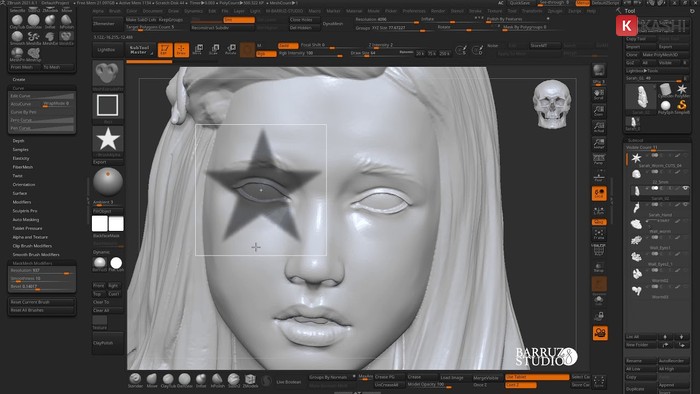
Task: Open the Render menu
Action: 438,11
